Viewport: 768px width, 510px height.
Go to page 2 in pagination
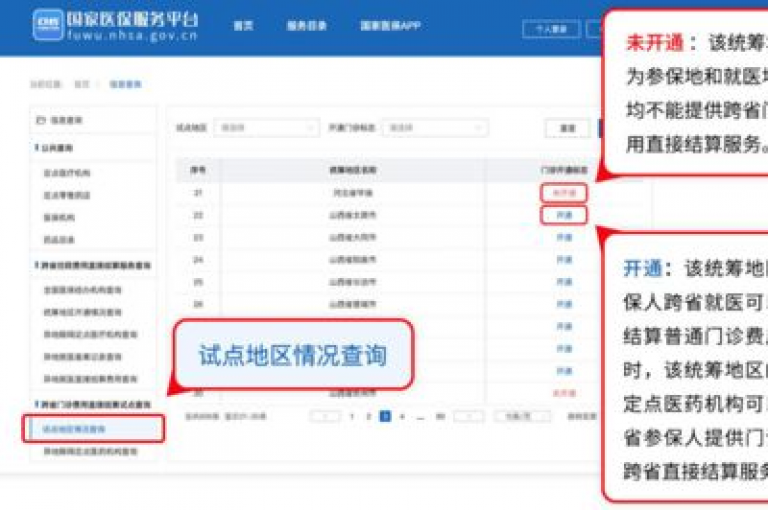pos(368,416)
